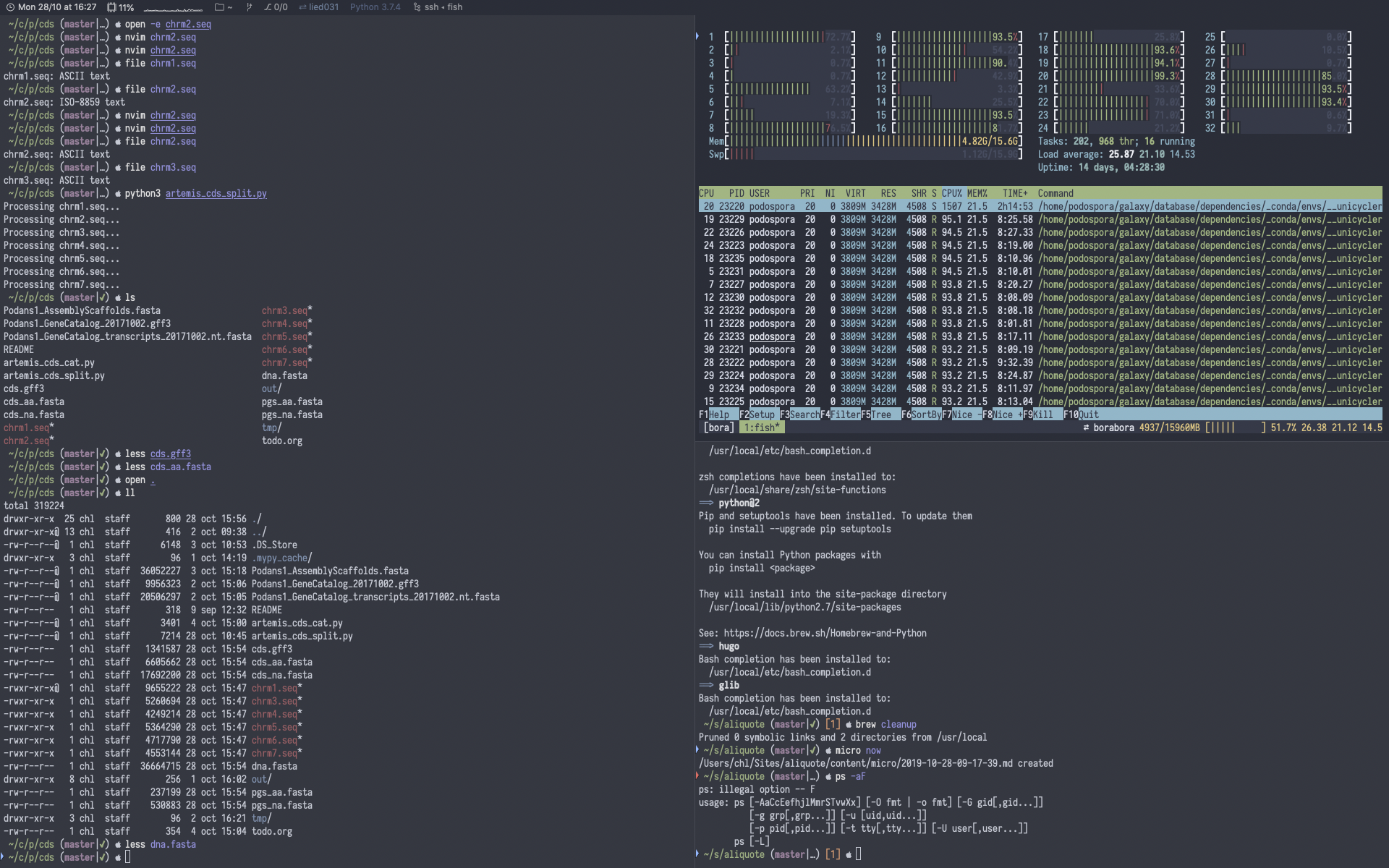Click the git branch icon in status bar

[250, 7]
